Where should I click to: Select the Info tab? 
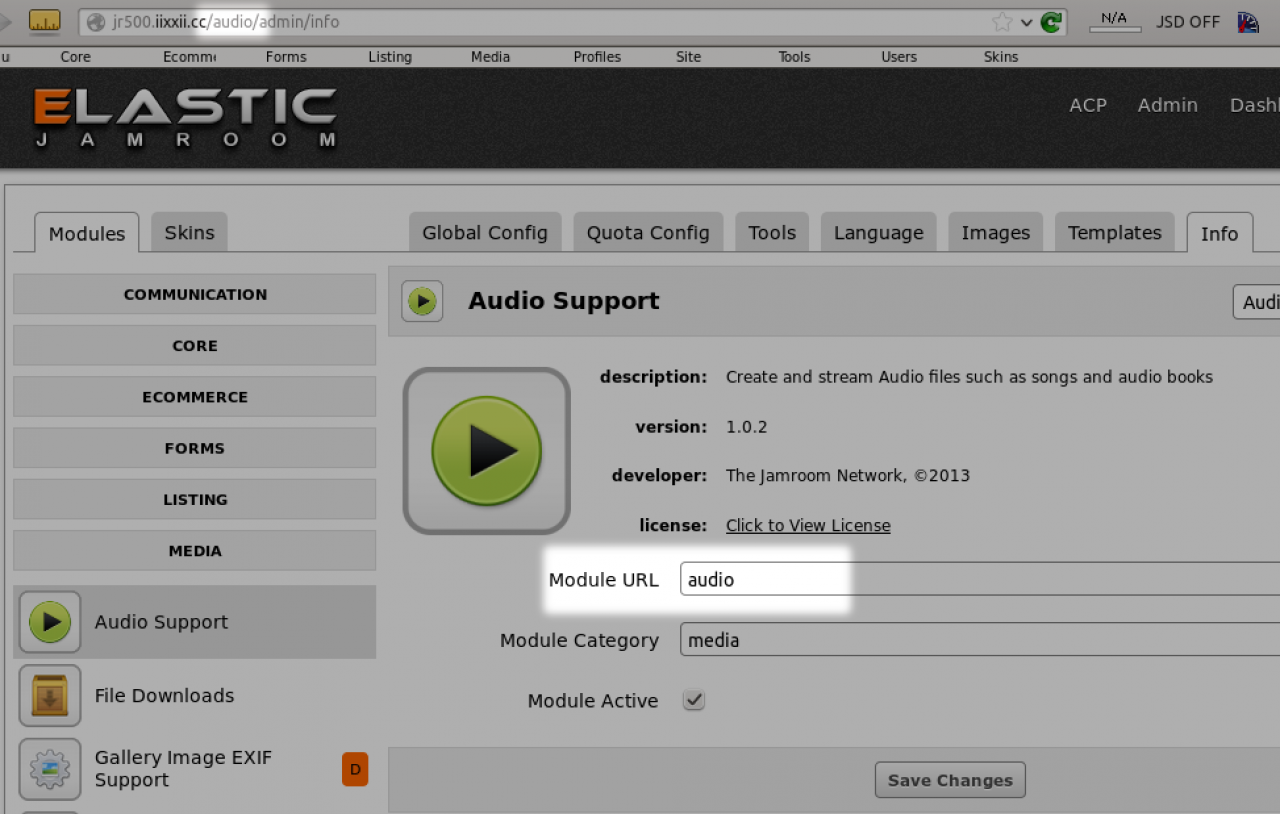click(x=1219, y=233)
